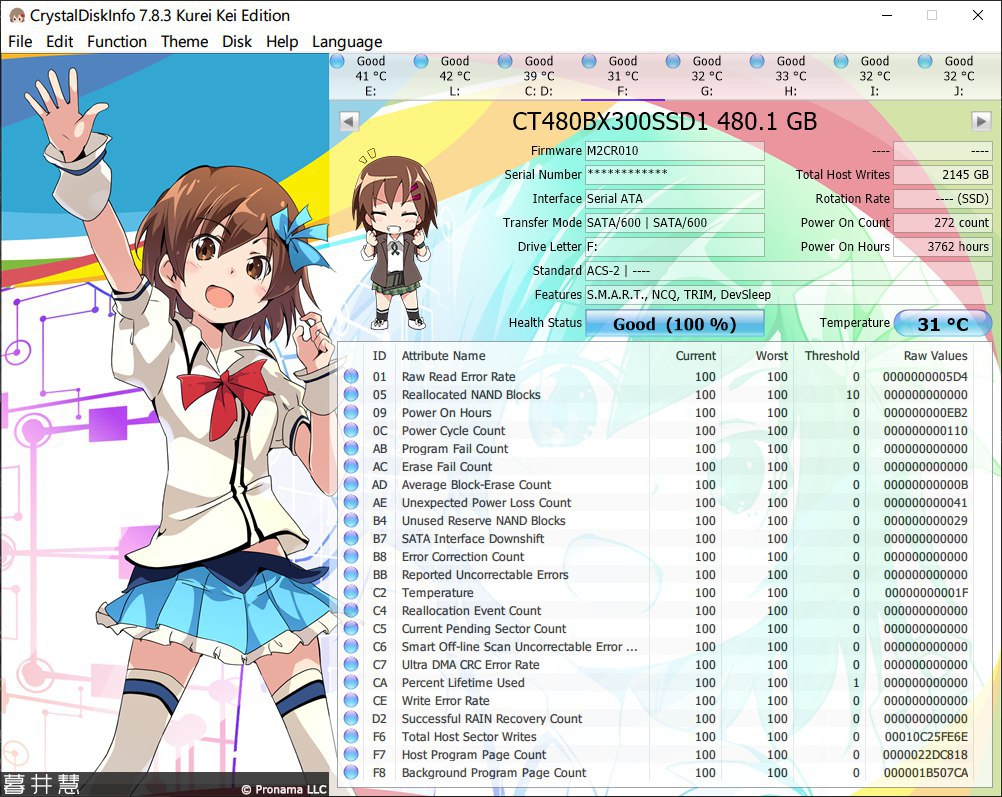
Task: Click the Temperature attribute status orb
Action: point(351,592)
